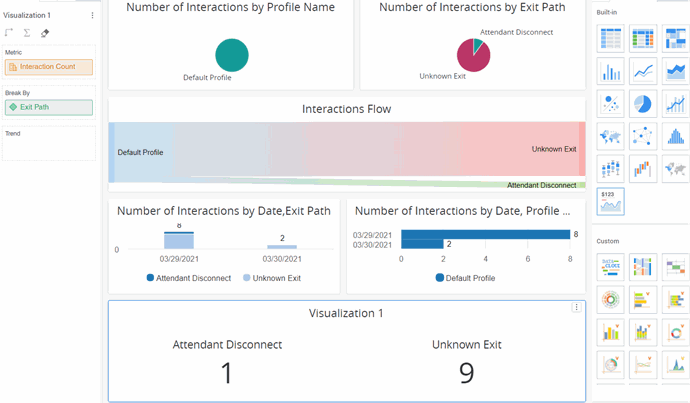Toggle Attendant Disconnect legend entry

click(x=189, y=278)
